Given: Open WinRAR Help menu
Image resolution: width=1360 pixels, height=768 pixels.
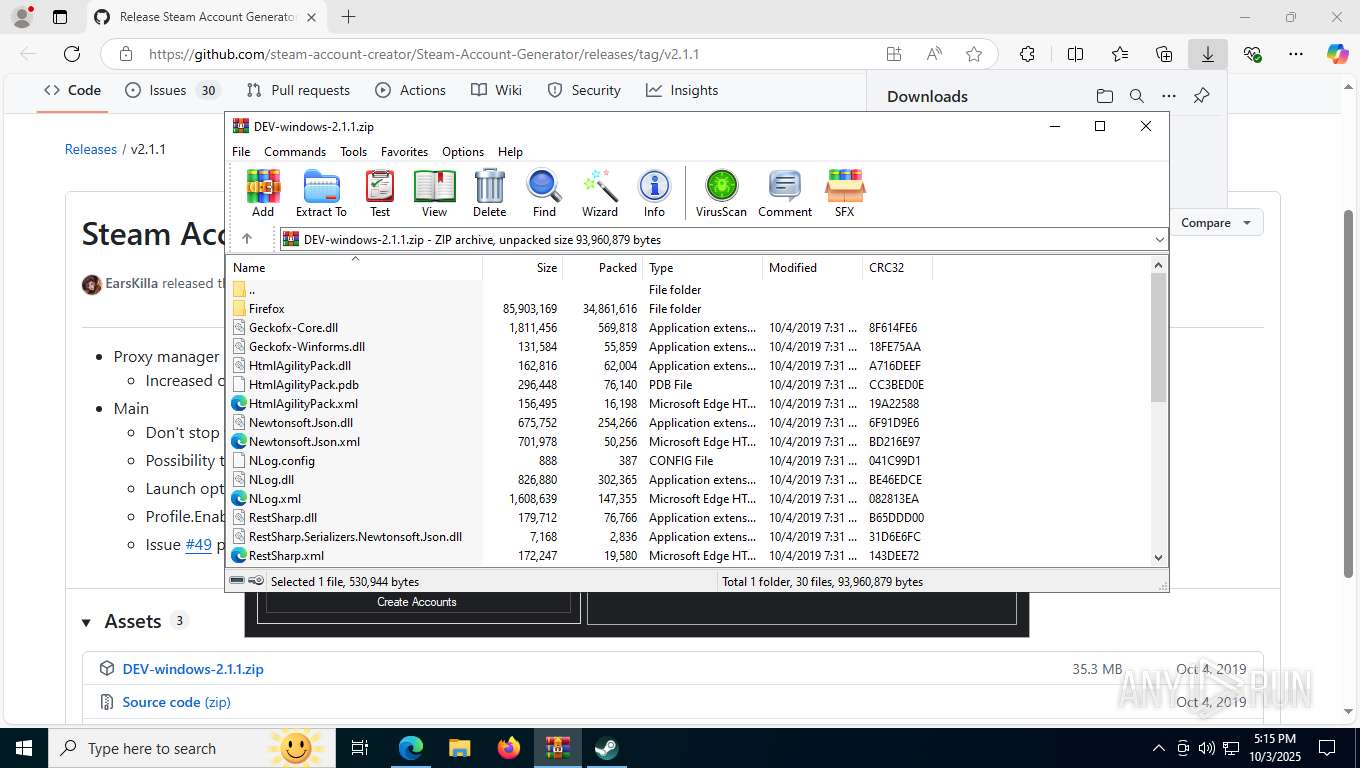Looking at the screenshot, I should pyautogui.click(x=510, y=152).
